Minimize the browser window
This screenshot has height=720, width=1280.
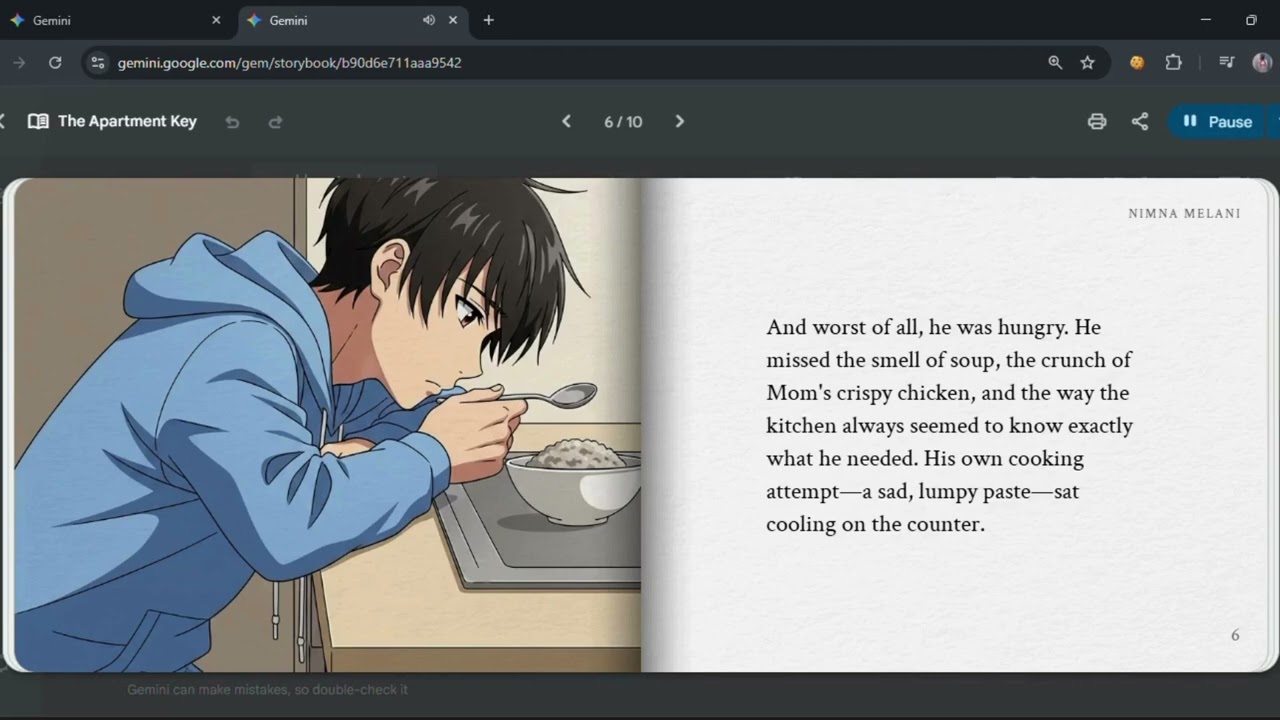point(1205,20)
